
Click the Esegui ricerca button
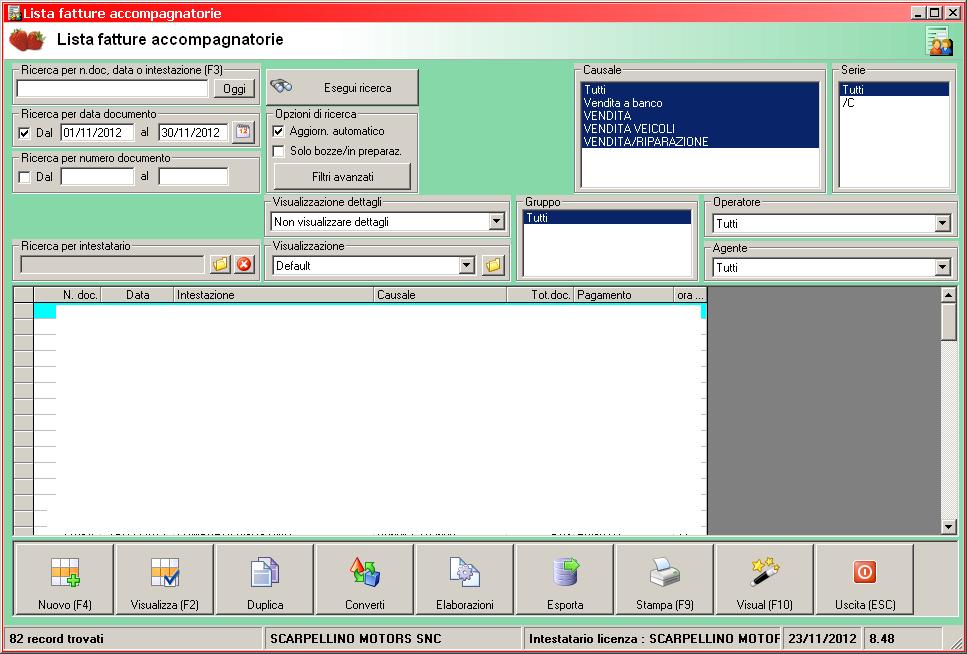pyautogui.click(x=343, y=88)
